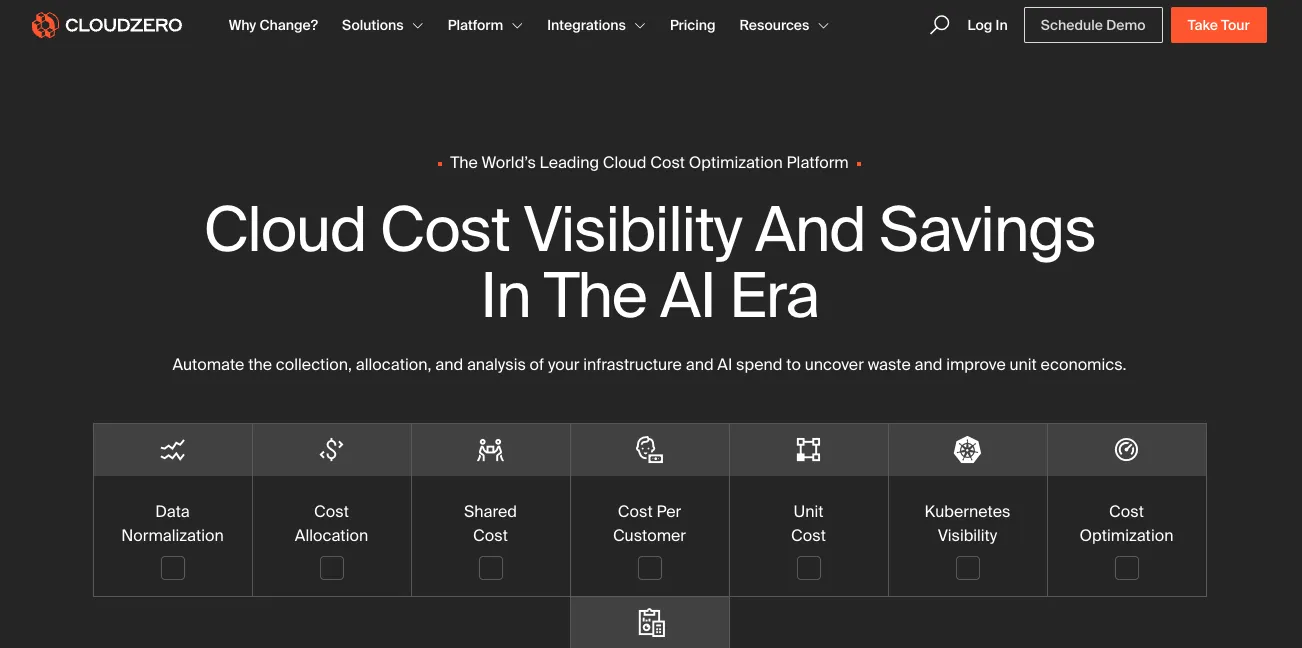1302x648 pixels.
Task: Click the Data Normalization chart icon
Action: click(x=173, y=450)
